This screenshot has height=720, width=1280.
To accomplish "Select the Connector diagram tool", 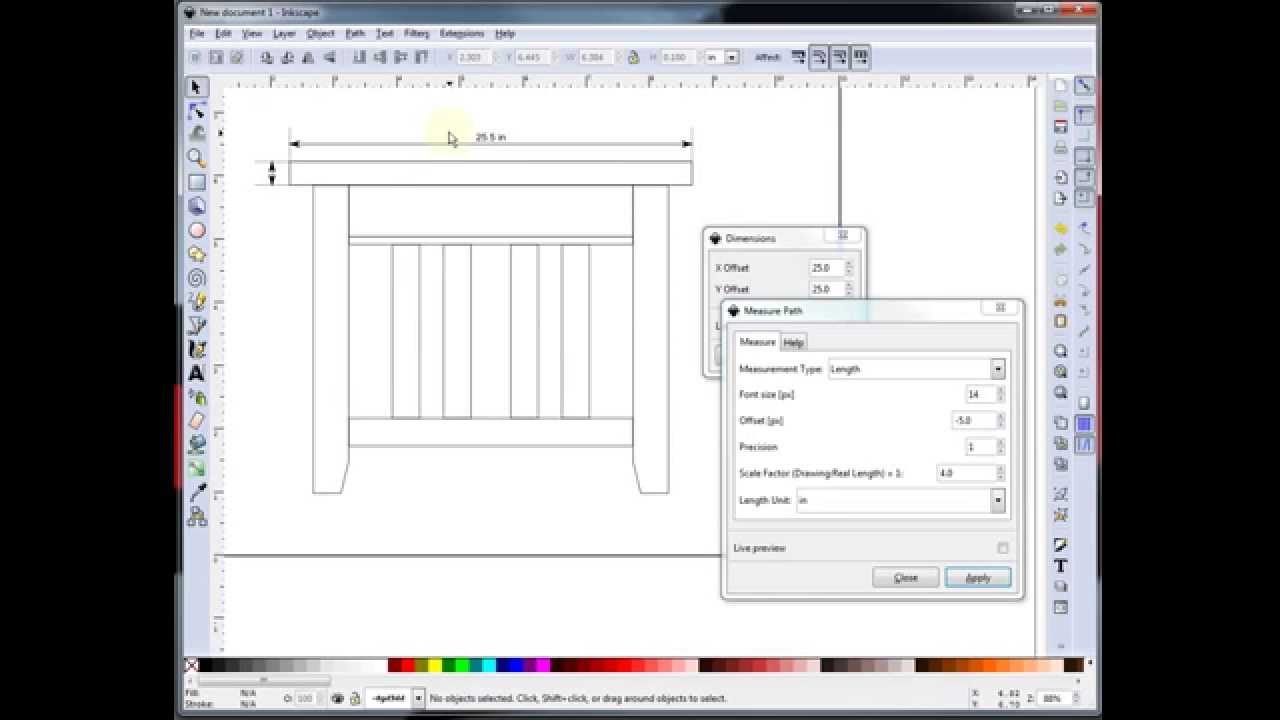I will pyautogui.click(x=197, y=517).
